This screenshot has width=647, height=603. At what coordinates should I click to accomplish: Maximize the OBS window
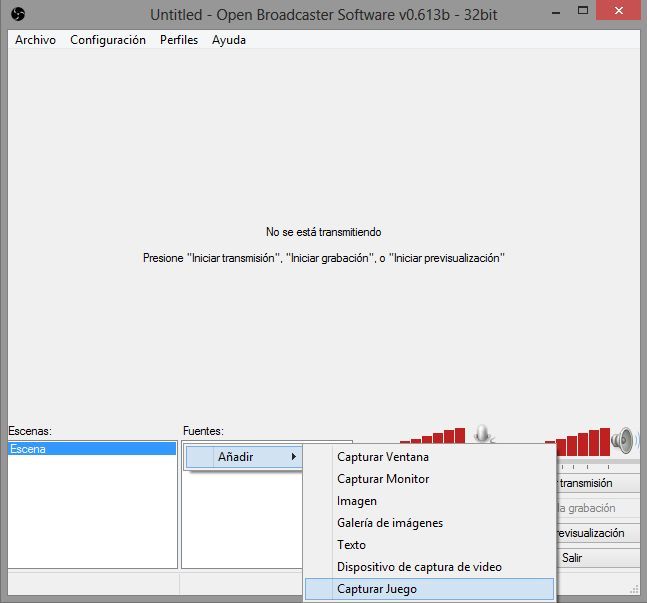click(583, 11)
